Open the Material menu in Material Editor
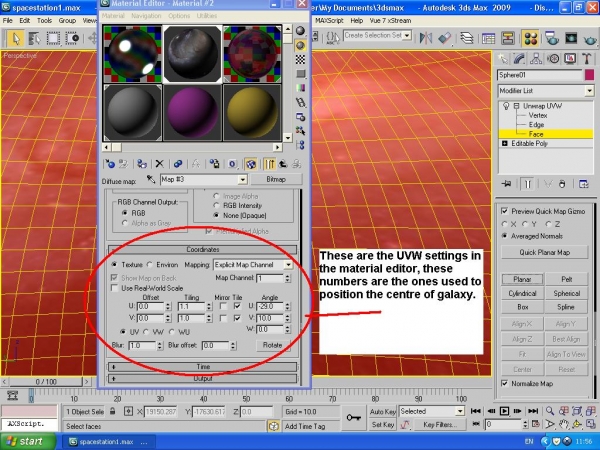The image size is (600, 450). coord(113,16)
